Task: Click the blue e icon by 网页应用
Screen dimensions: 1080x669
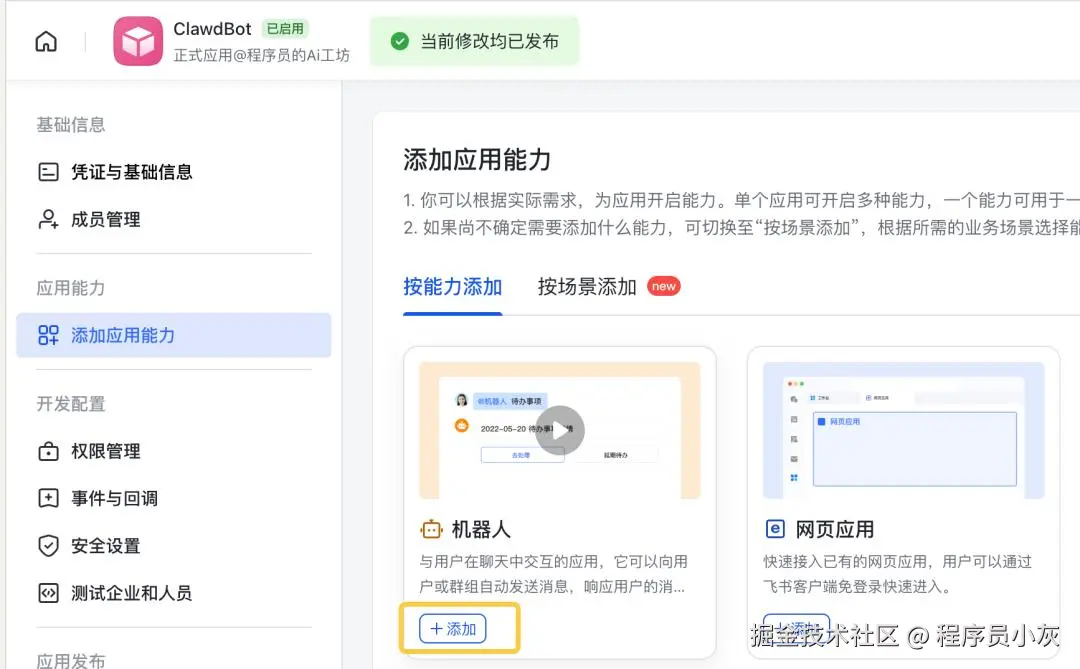Action: click(775, 529)
